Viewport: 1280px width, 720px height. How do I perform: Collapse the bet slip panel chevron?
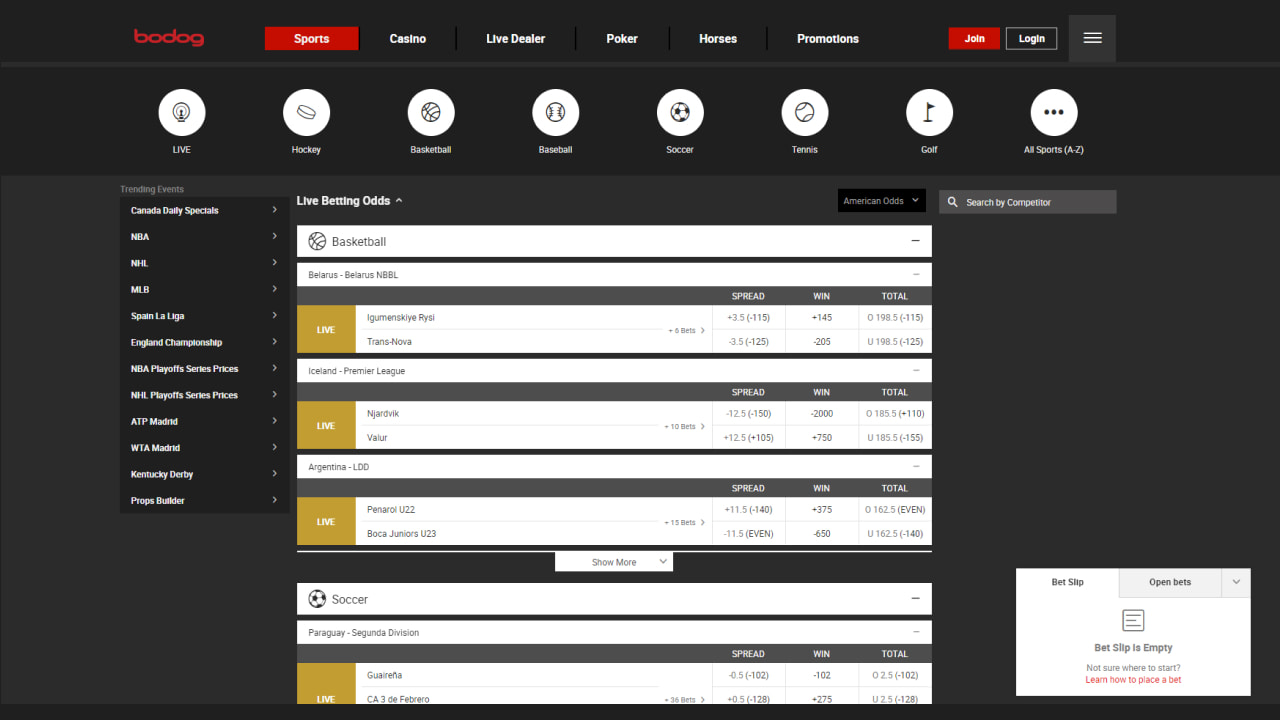[x=1236, y=582]
